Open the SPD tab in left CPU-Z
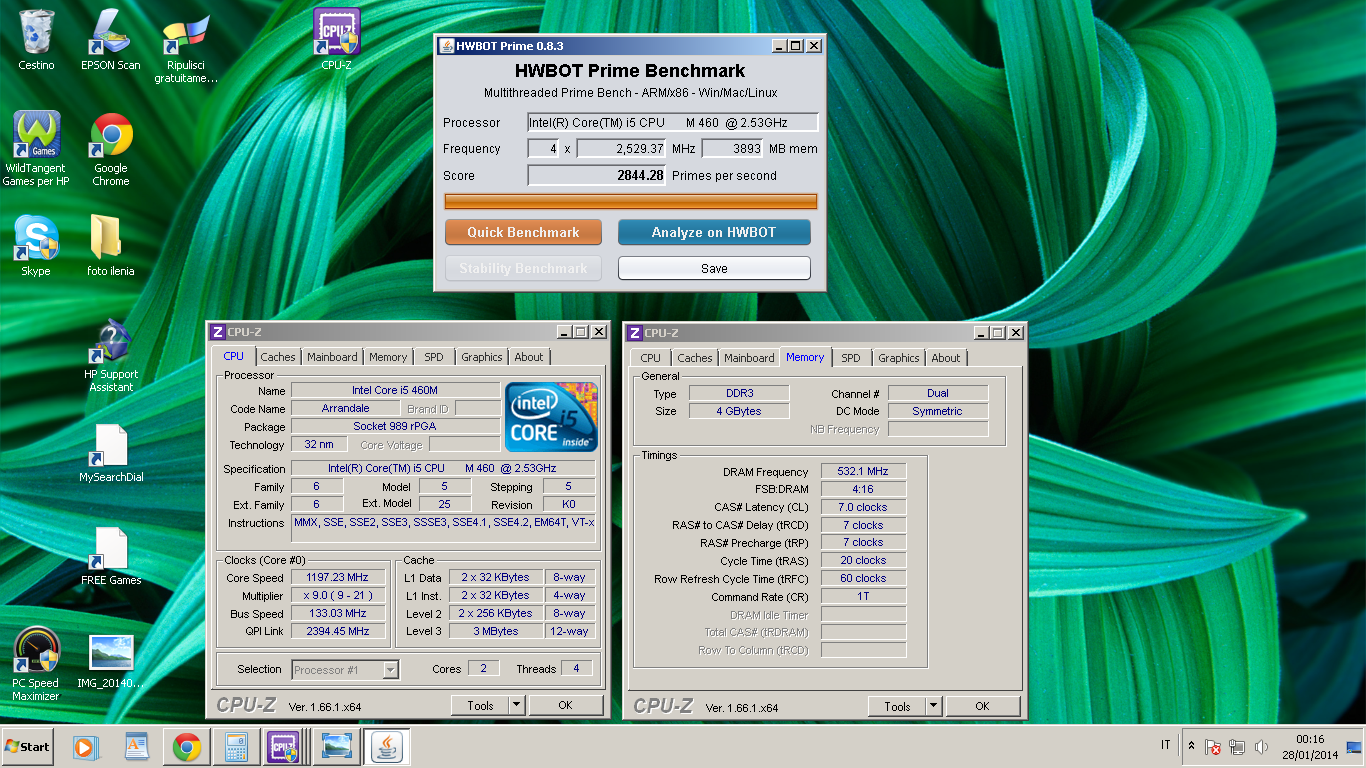Image resolution: width=1366 pixels, height=768 pixels. [434, 357]
